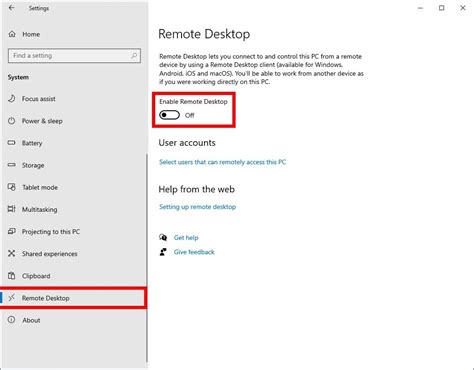Open Shared experiences settings
474x370 pixels.
click(50, 254)
